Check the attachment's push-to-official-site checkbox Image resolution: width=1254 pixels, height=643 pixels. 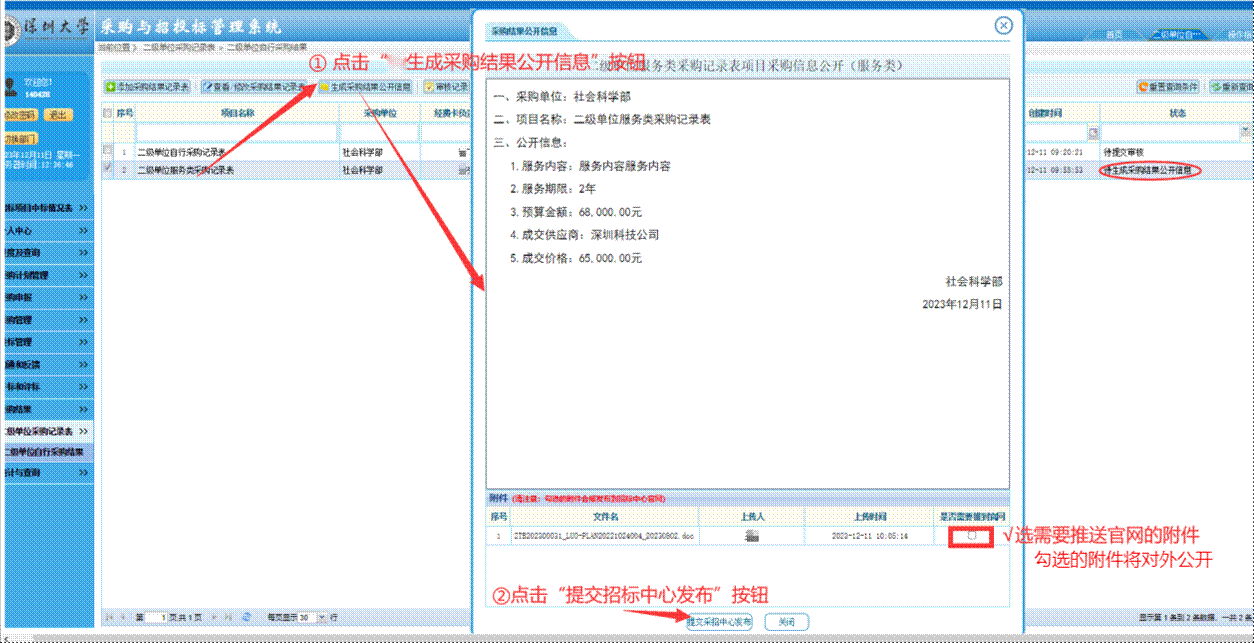tap(971, 536)
